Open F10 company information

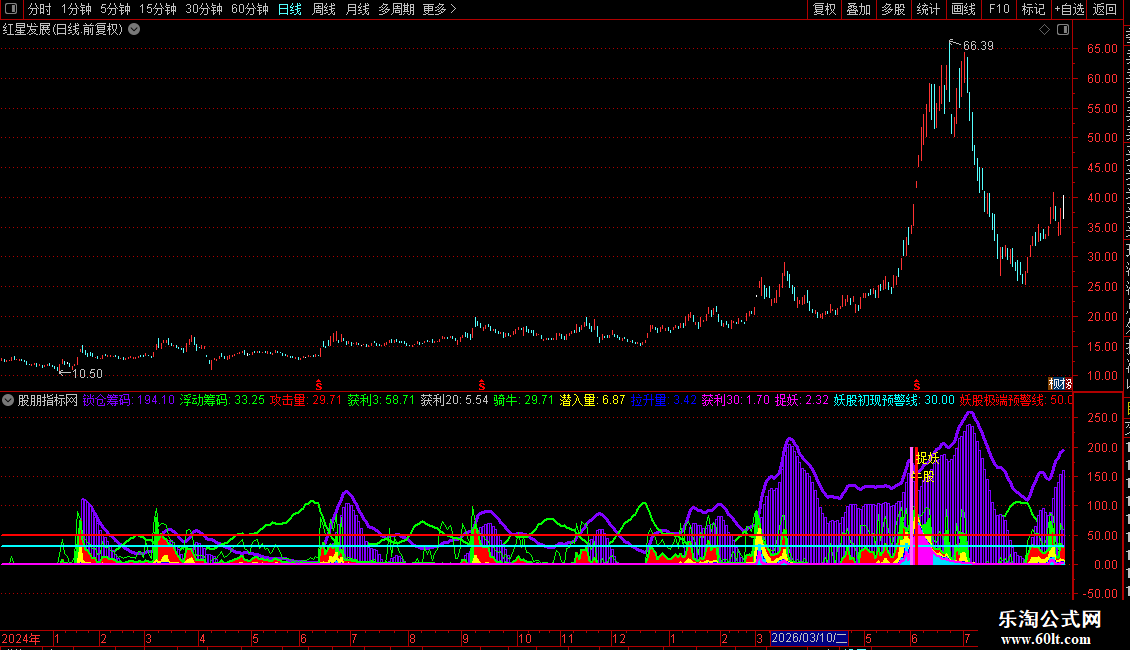coord(999,9)
